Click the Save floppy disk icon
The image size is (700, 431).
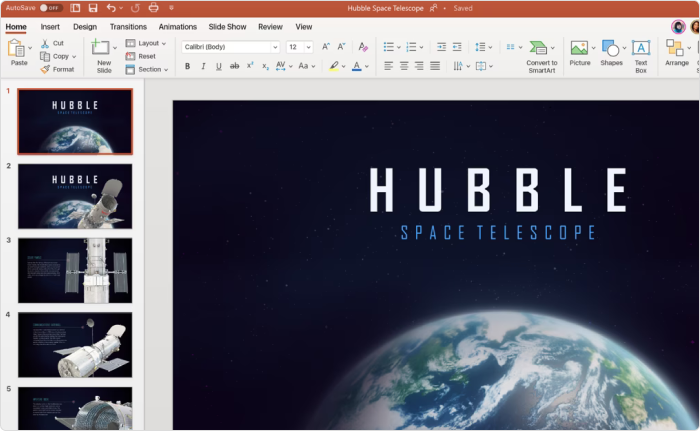pos(93,8)
